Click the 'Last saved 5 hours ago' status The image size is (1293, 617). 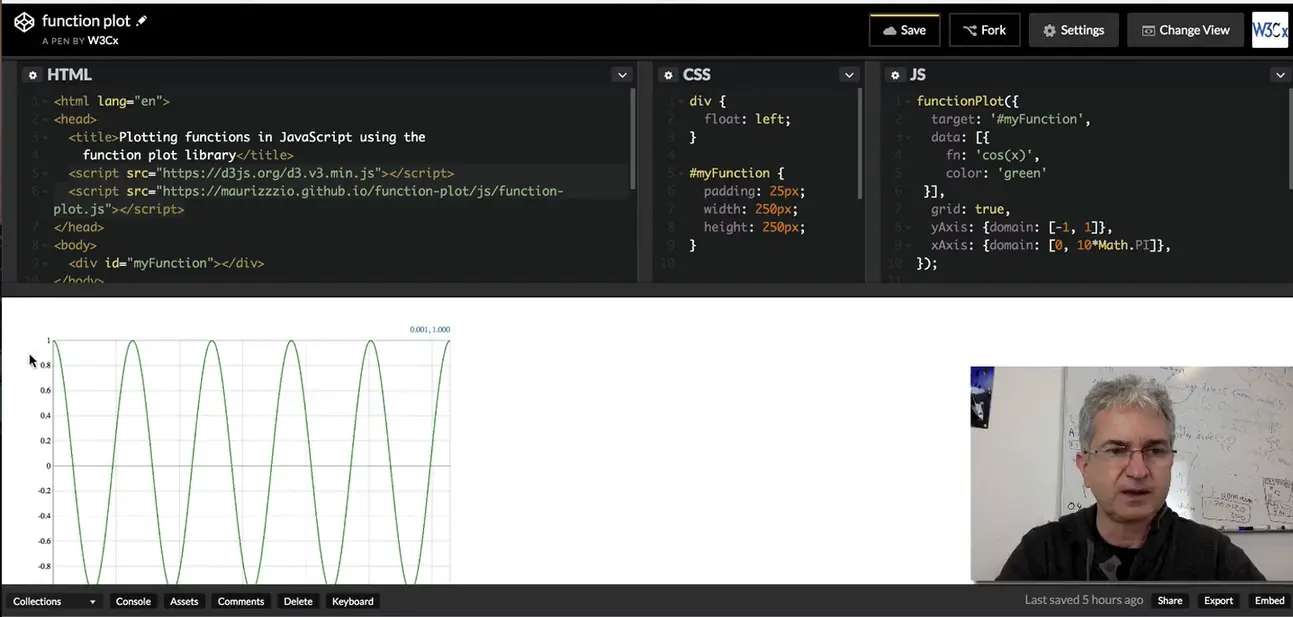pos(1084,600)
